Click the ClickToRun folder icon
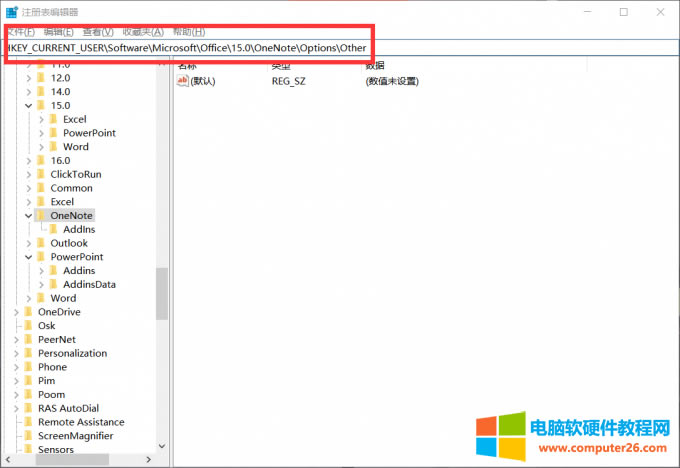 41,174
